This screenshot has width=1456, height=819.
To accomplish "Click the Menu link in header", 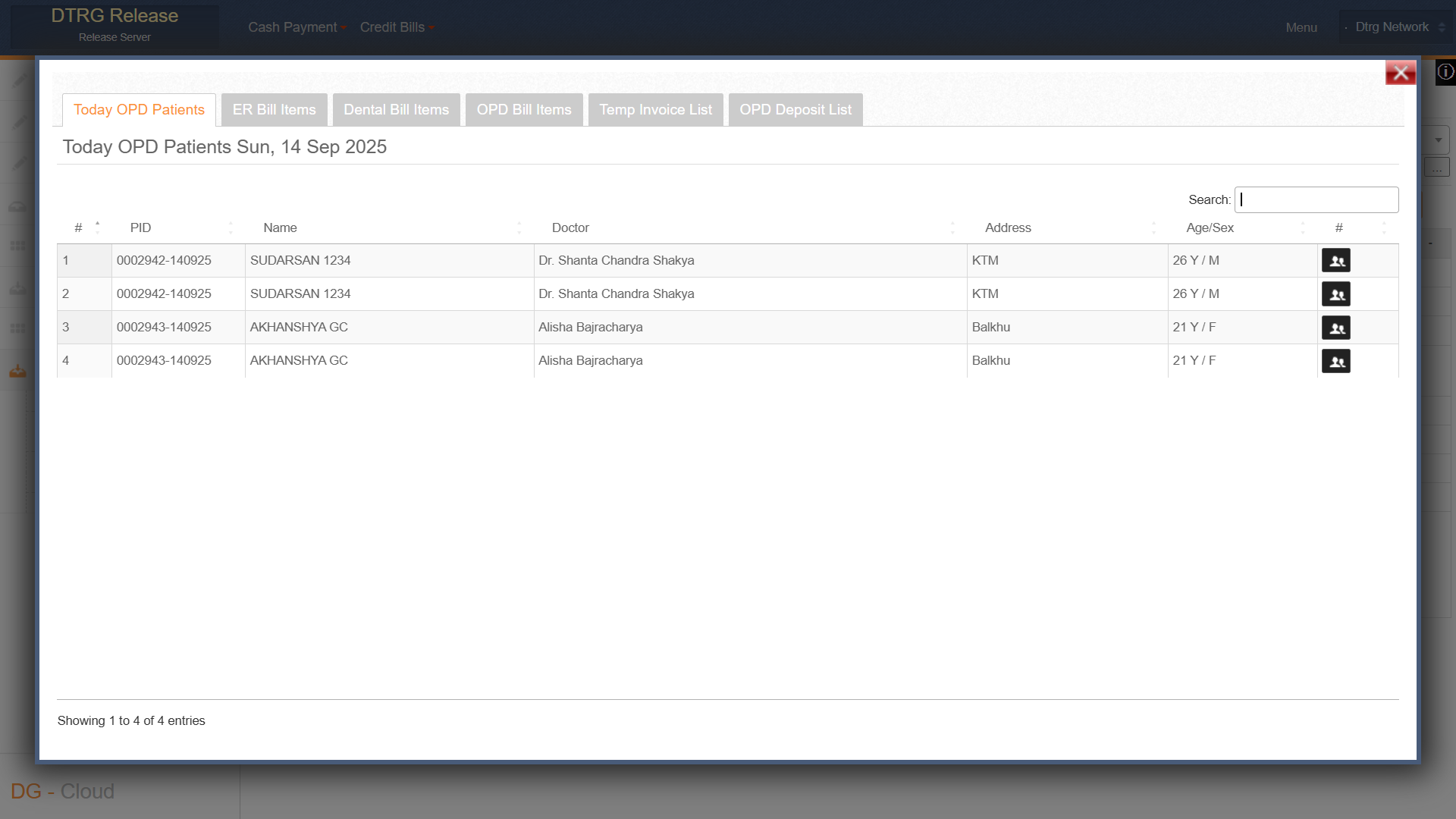I will click(1301, 27).
